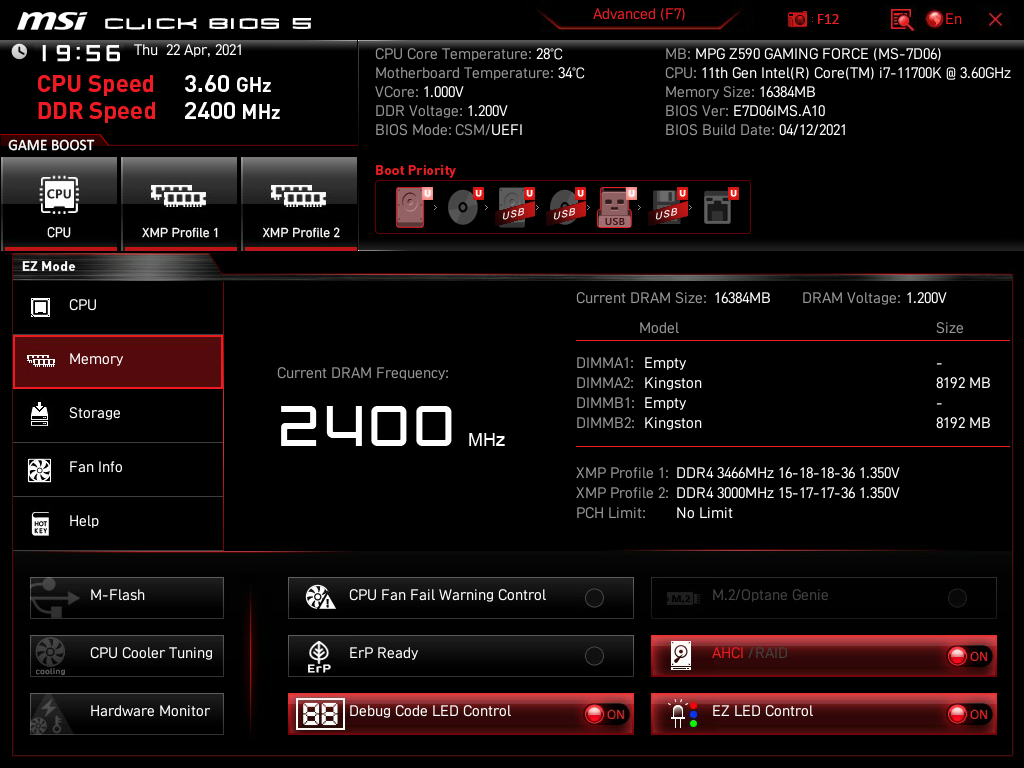Click XMP Profile 2 DDR4 3000MHz text

tap(788, 493)
